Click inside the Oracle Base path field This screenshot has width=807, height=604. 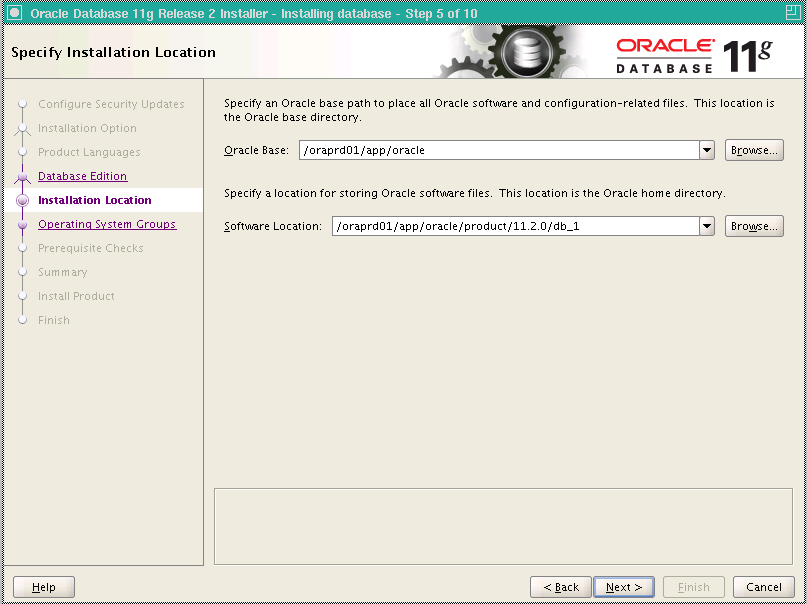pyautogui.click(x=497, y=150)
